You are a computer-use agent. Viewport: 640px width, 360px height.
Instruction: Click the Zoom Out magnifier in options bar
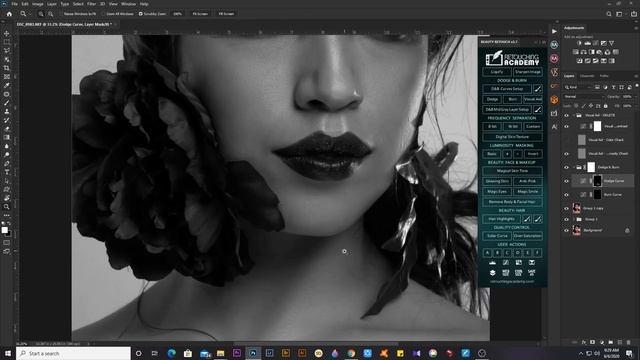(51, 14)
